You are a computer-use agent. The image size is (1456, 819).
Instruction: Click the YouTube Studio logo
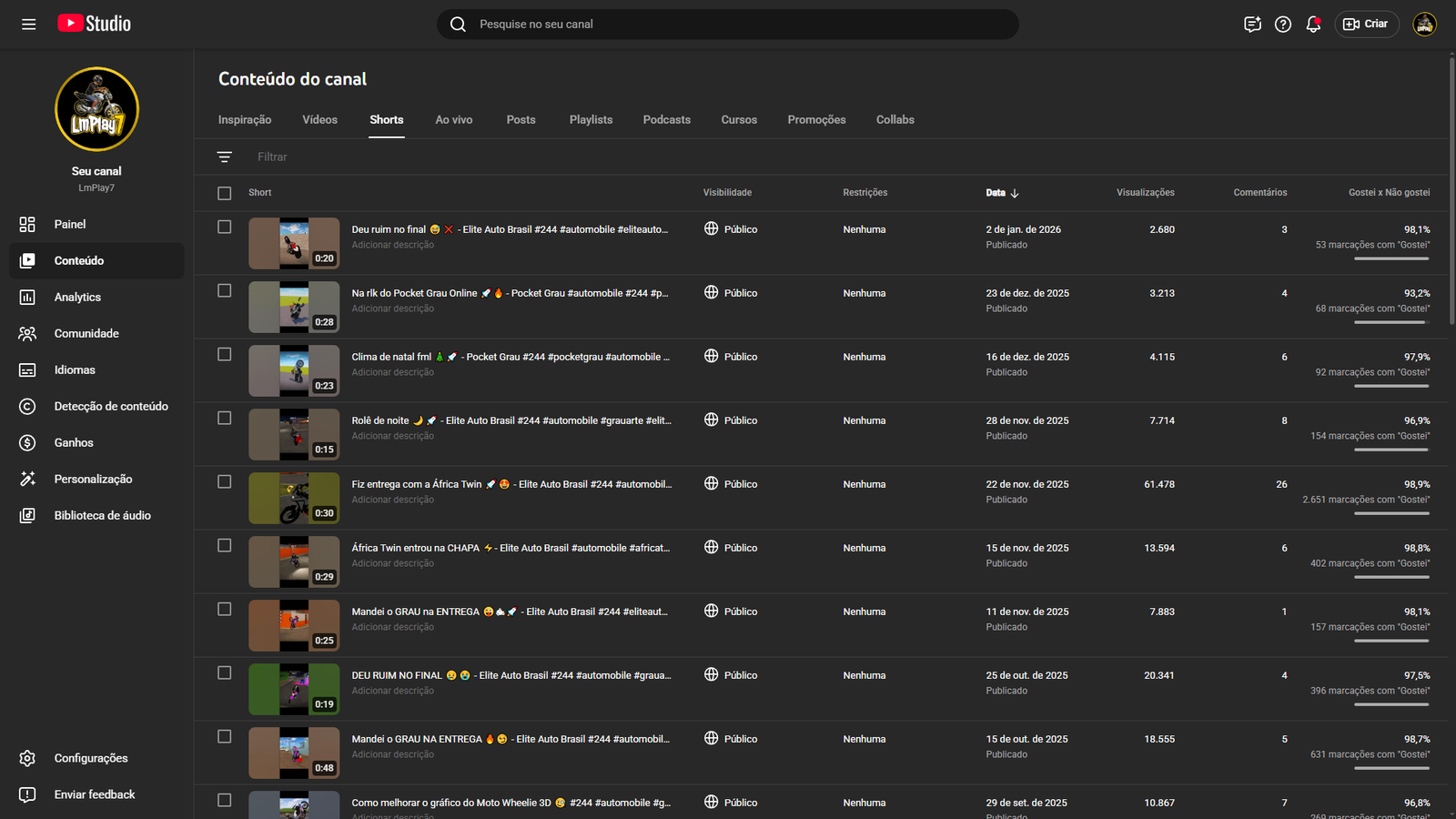point(95,25)
